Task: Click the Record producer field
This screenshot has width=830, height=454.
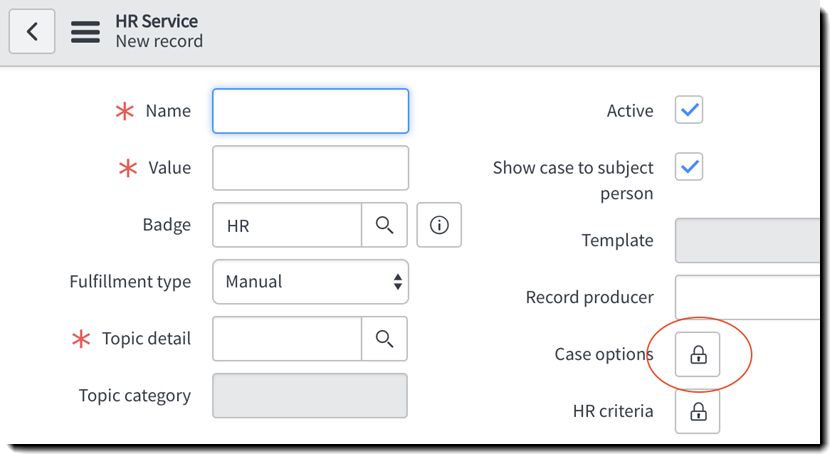Action: point(750,297)
